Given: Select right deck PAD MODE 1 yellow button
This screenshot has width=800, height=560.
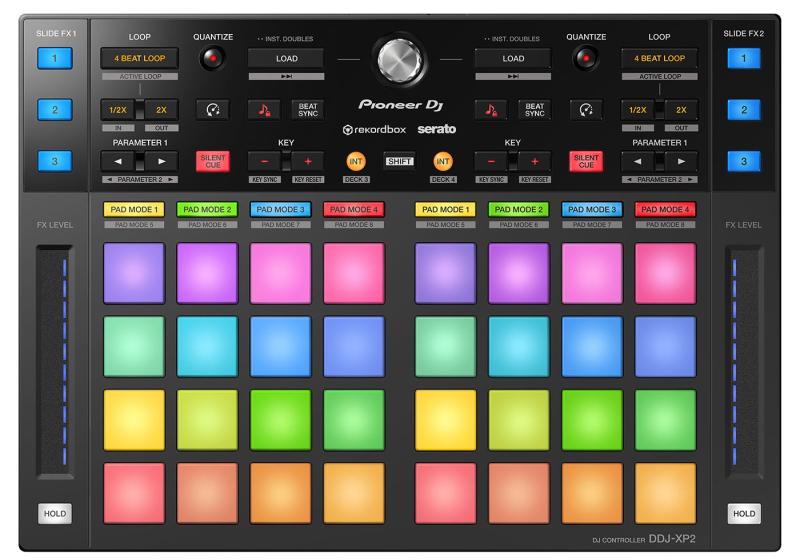Looking at the screenshot, I should 445,210.
